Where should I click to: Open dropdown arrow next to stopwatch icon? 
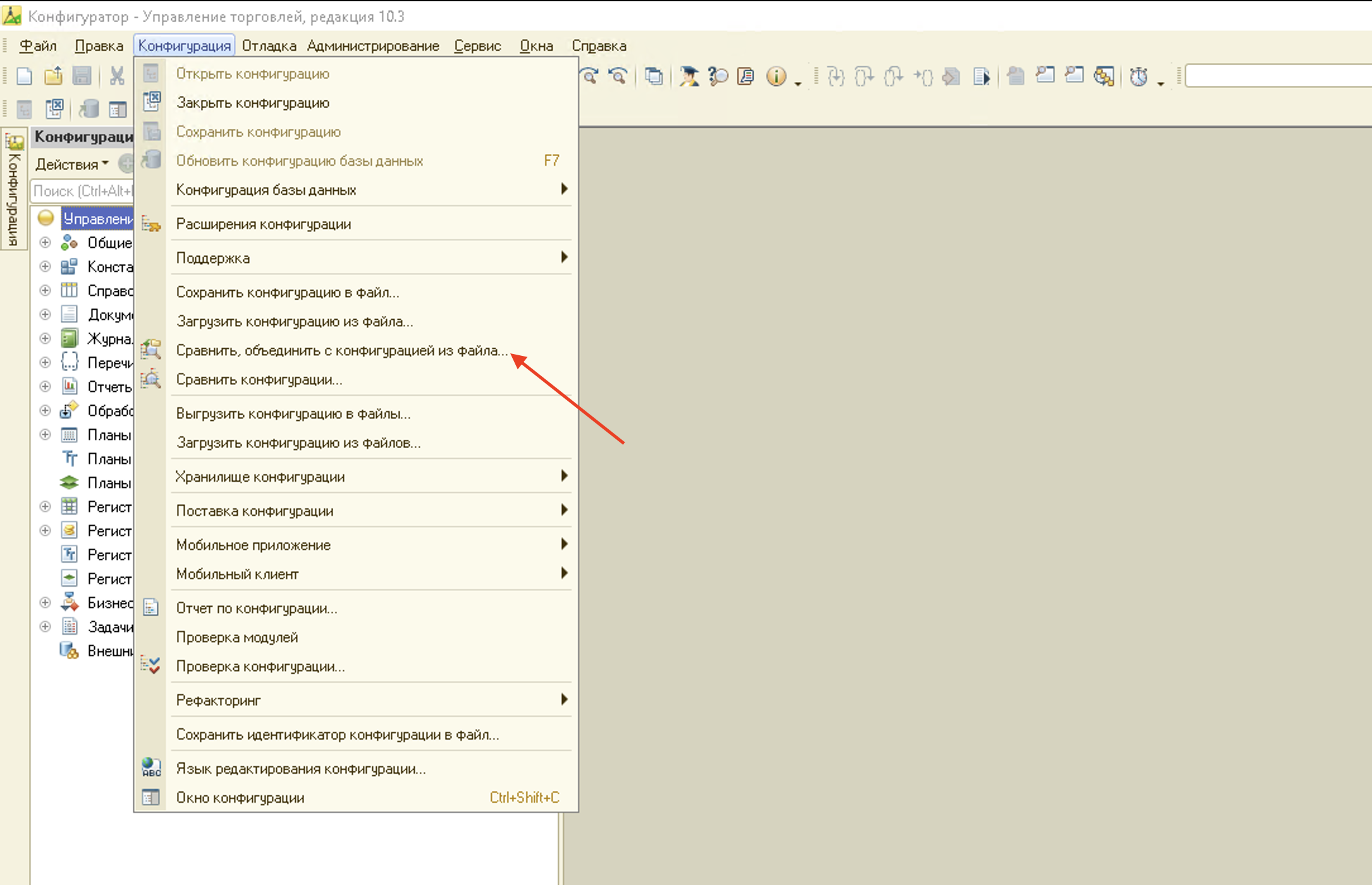click(1161, 83)
